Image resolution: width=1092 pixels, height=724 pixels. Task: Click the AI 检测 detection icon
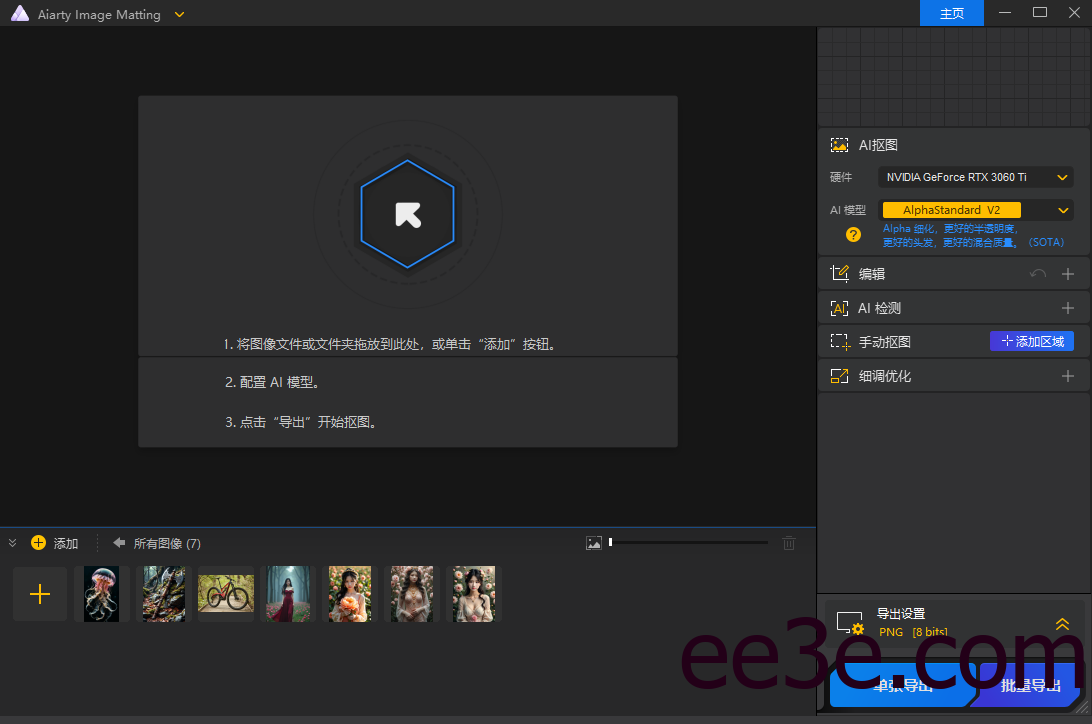[x=839, y=307]
